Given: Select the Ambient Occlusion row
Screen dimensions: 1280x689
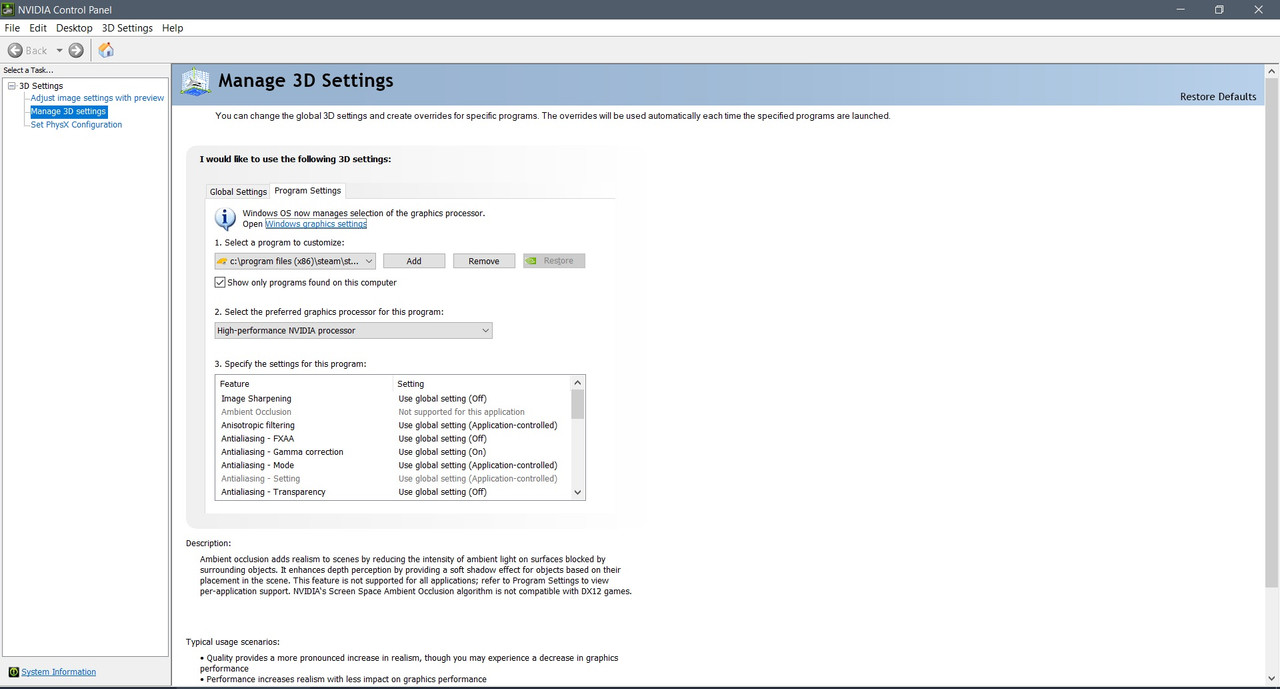Looking at the screenshot, I should (x=394, y=412).
